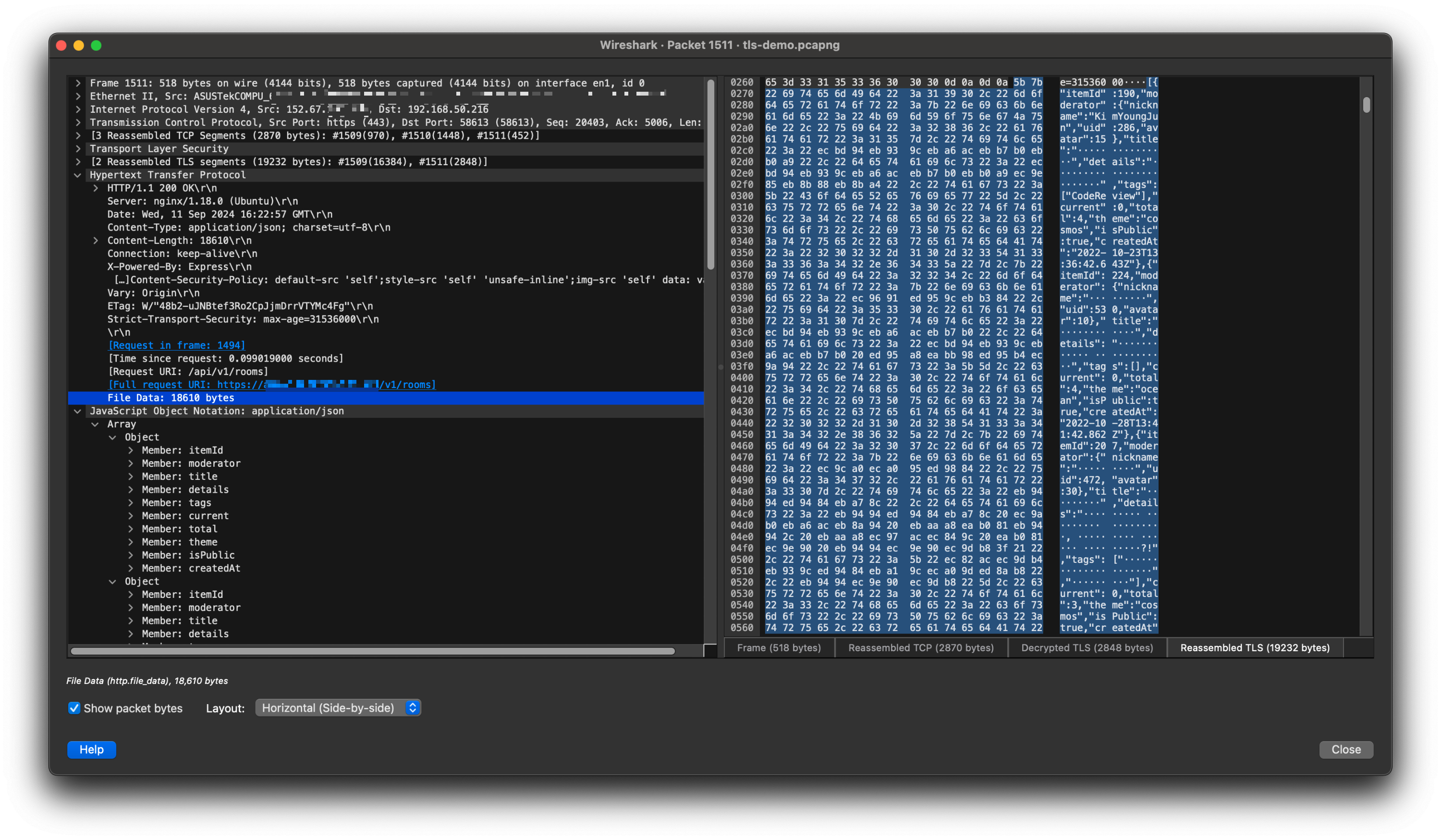The image size is (1441, 840).
Task: Select the Reassembled TCP (2870 bytes) tab
Action: coord(921,648)
